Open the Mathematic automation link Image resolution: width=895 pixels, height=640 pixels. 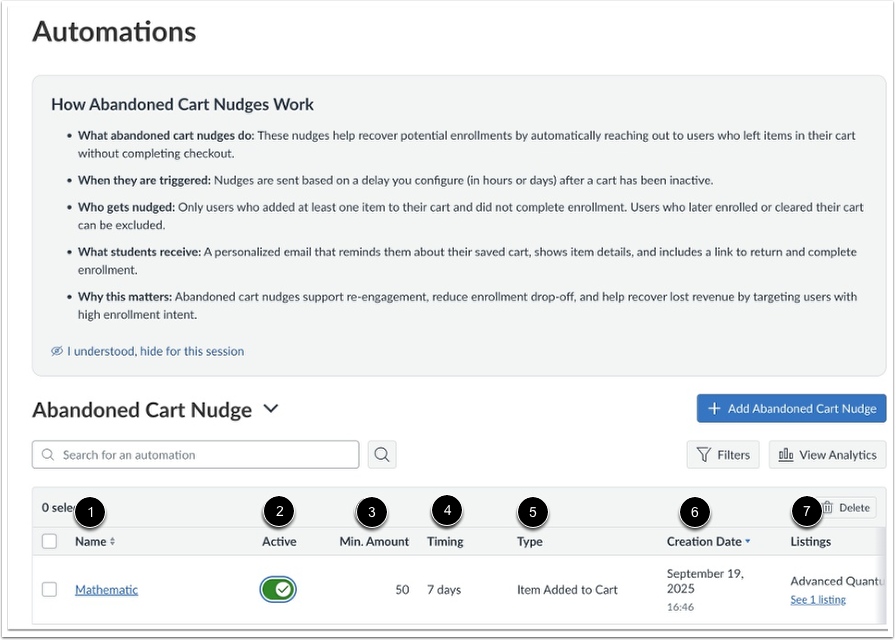pyautogui.click(x=106, y=589)
